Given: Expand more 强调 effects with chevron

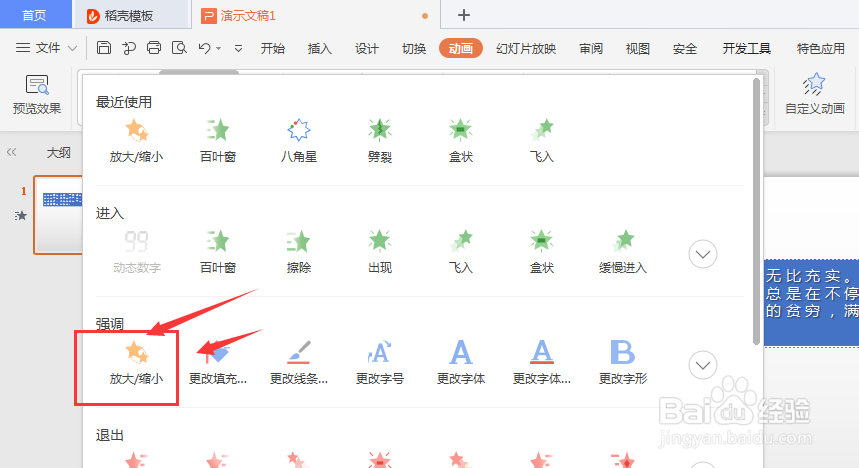Looking at the screenshot, I should pos(703,365).
